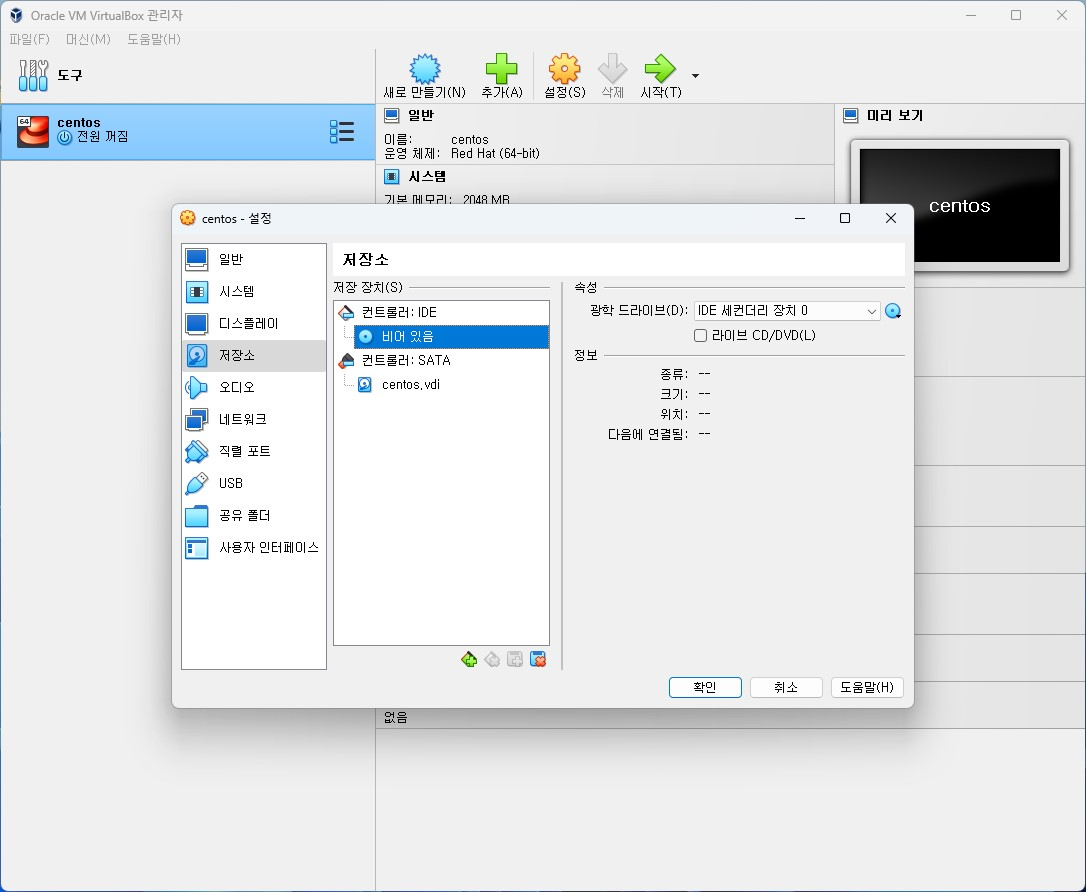Screen dimensions: 1086x892
Task: Confirm settings with 확인 button
Action: 705,687
